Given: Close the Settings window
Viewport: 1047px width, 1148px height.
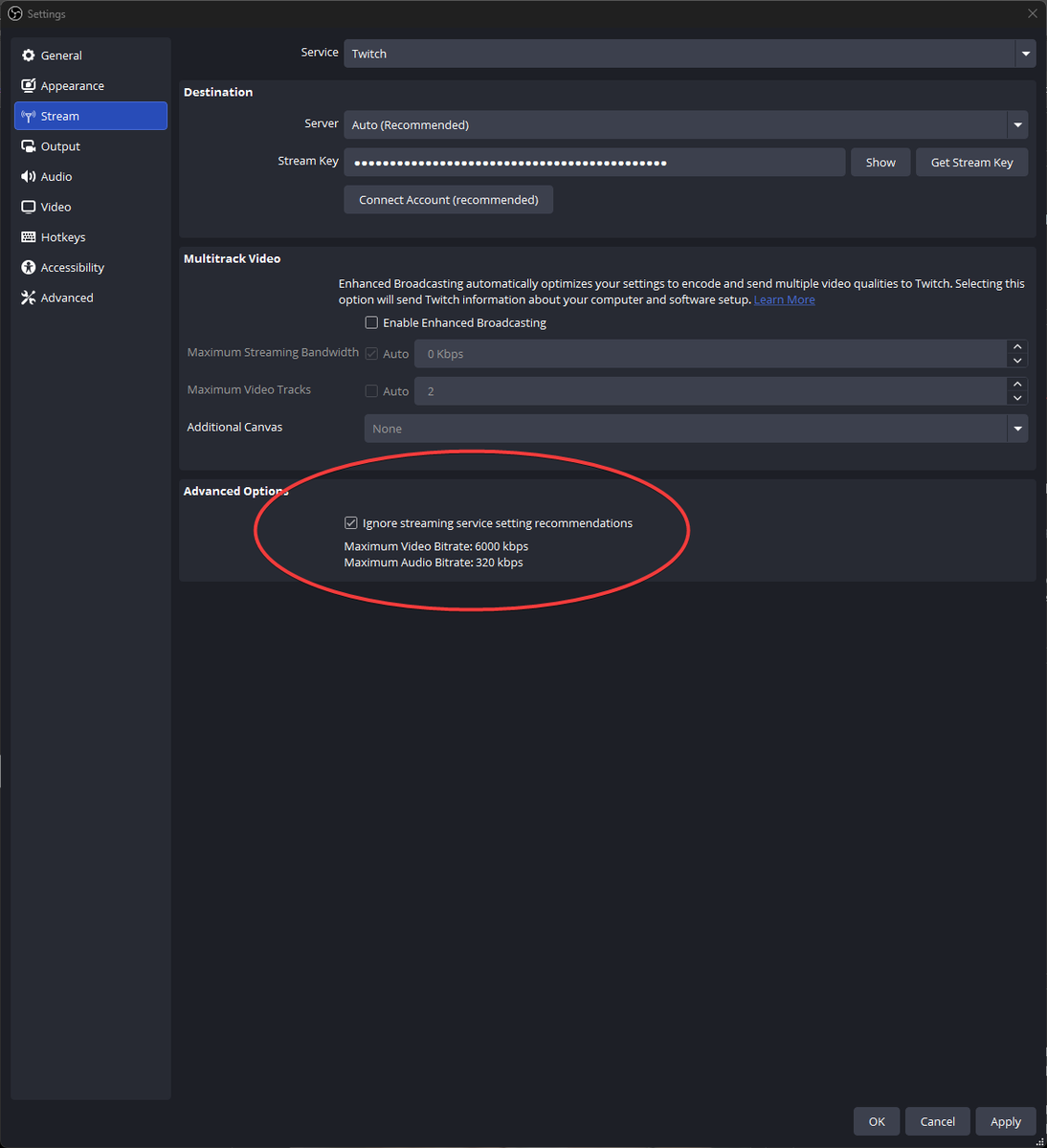Looking at the screenshot, I should (1032, 13).
